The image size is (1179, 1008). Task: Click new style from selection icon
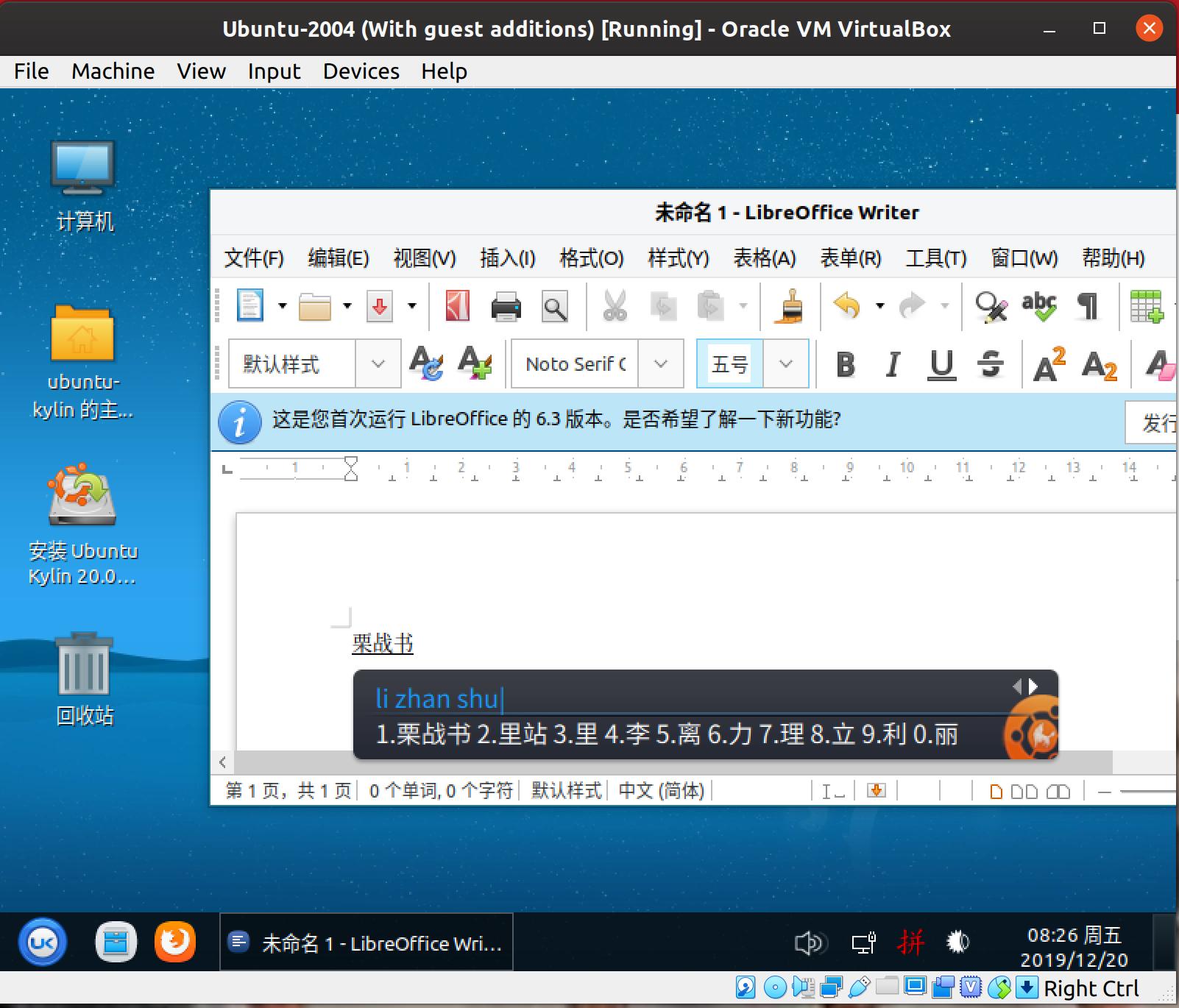tap(475, 363)
